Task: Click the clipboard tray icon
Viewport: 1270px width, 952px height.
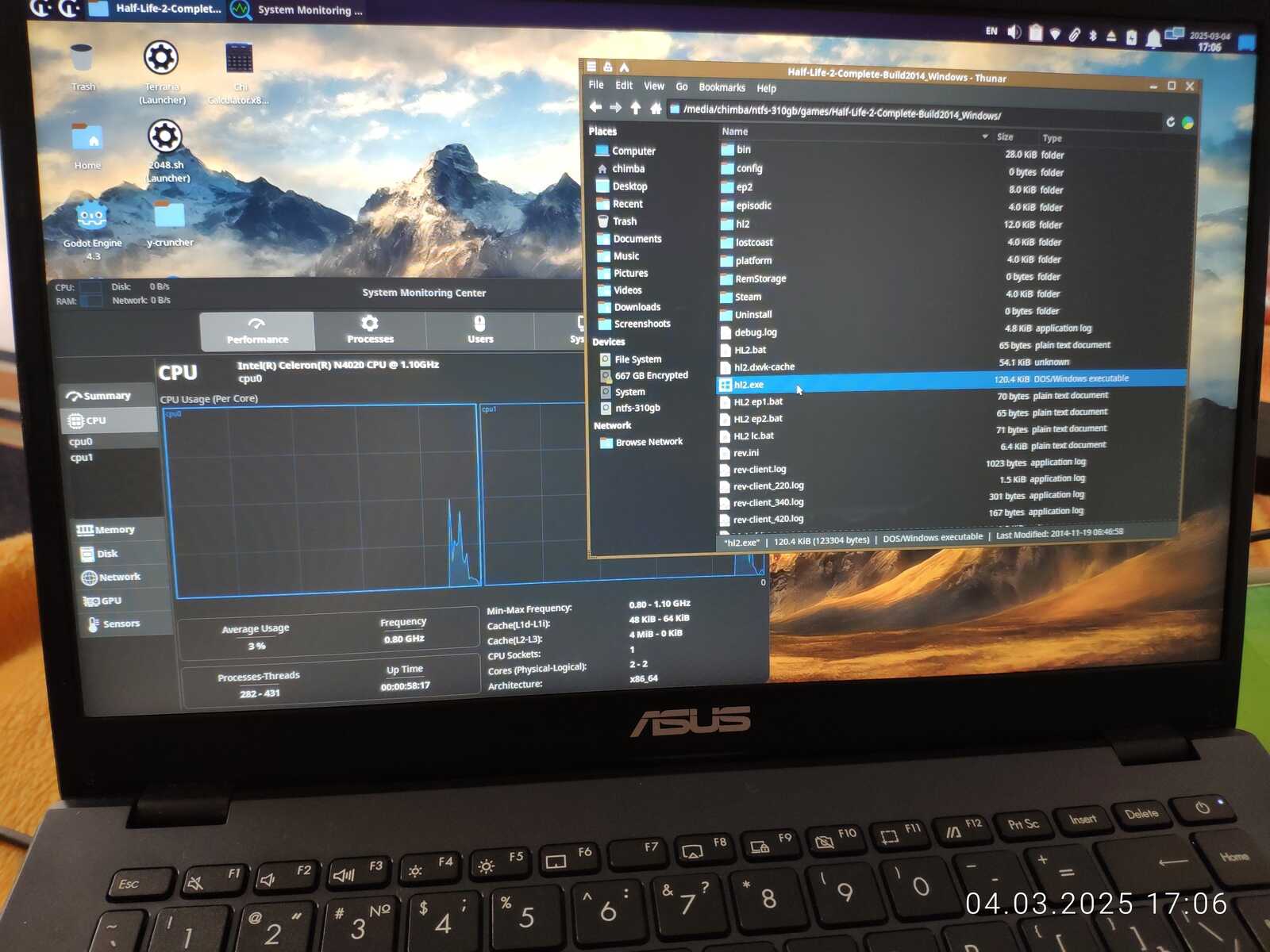Action: 1035,33
